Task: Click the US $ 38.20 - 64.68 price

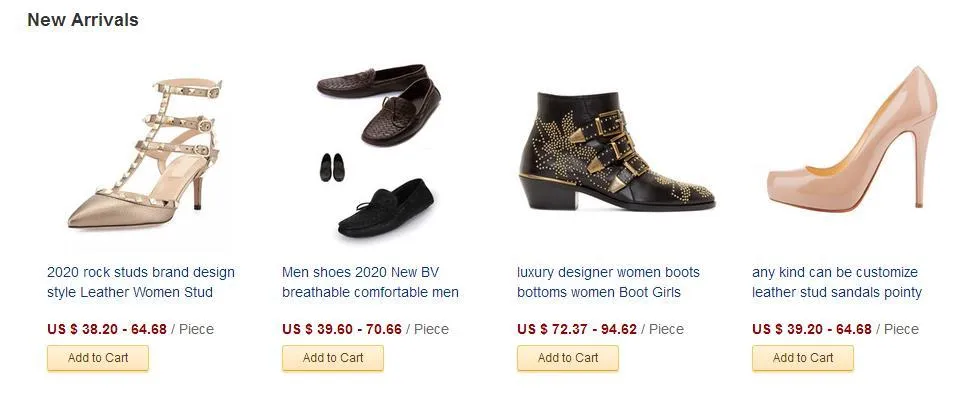Action: [107, 329]
